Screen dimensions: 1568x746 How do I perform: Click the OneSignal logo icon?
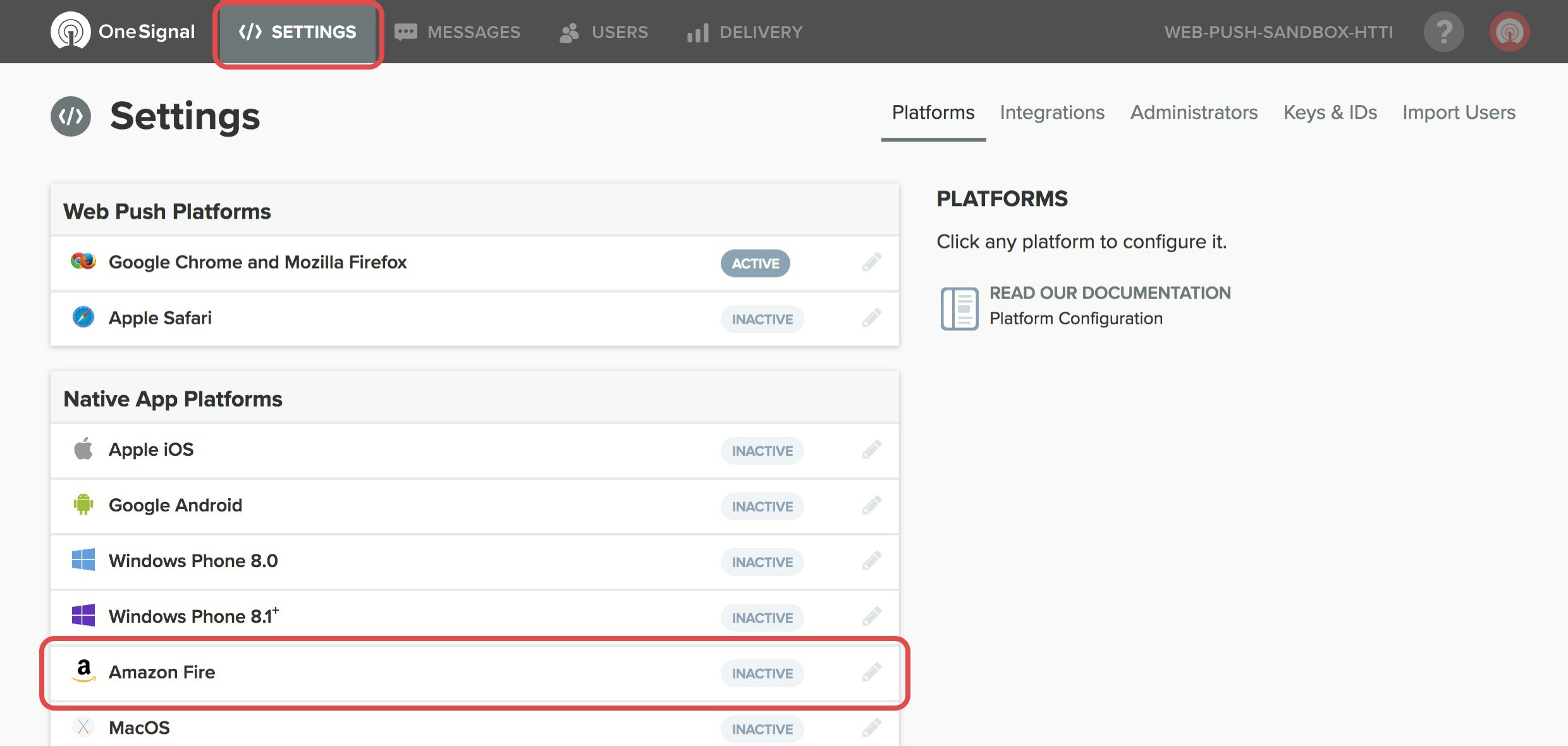(x=71, y=31)
